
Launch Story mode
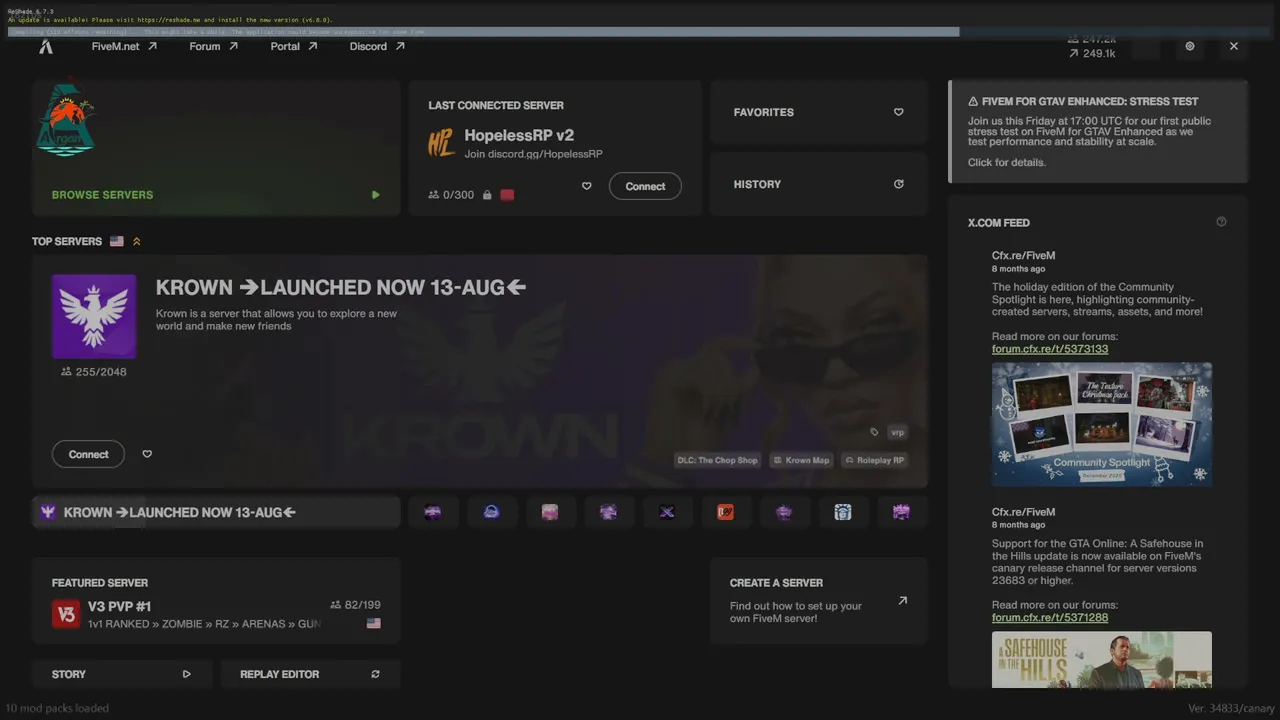click(122, 674)
